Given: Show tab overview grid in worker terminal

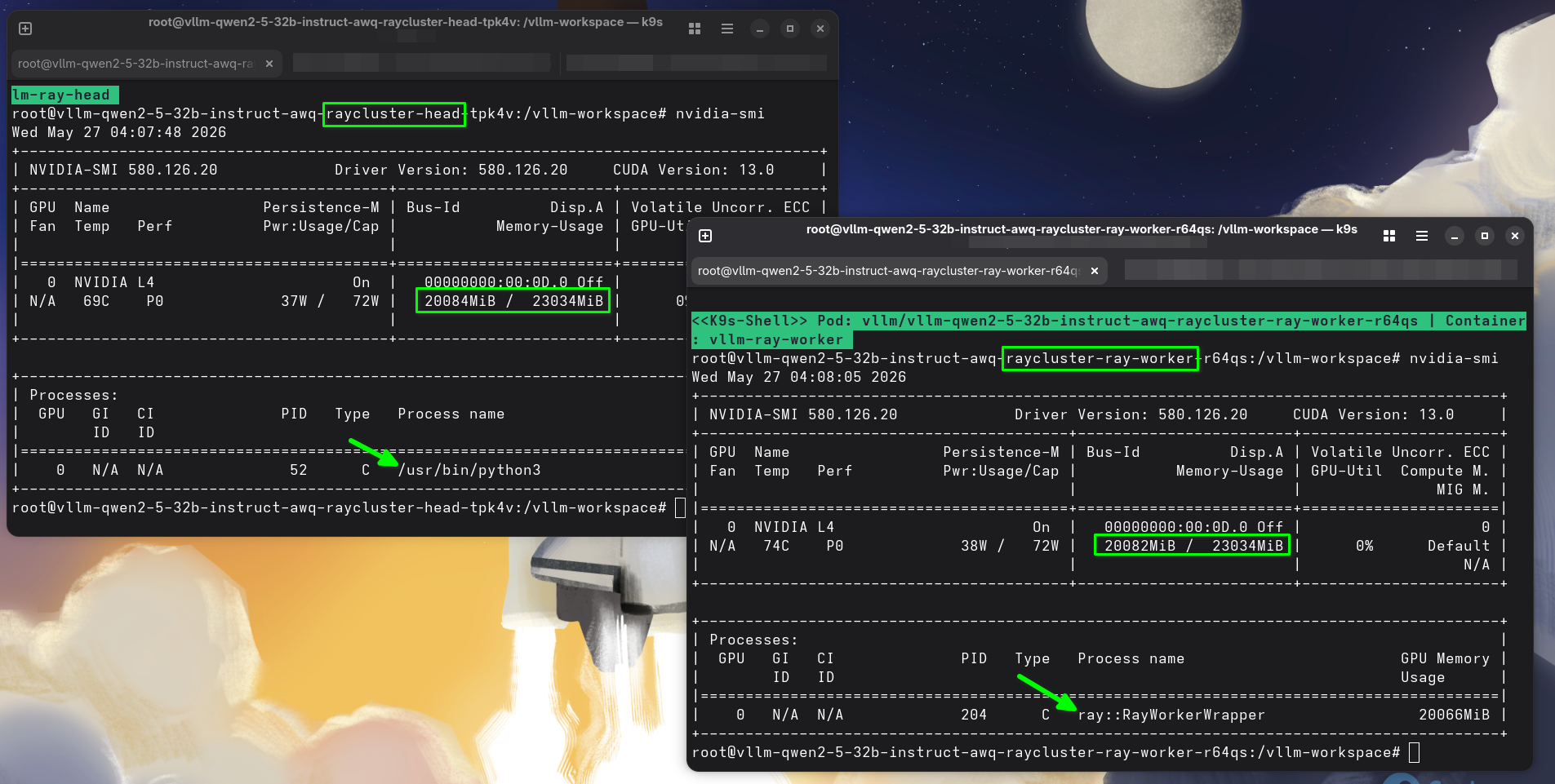Looking at the screenshot, I should (1389, 236).
